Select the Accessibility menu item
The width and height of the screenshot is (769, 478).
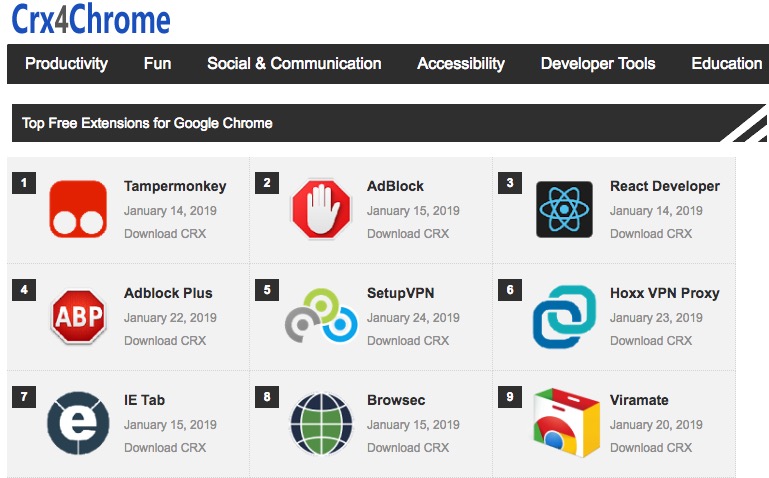click(461, 63)
